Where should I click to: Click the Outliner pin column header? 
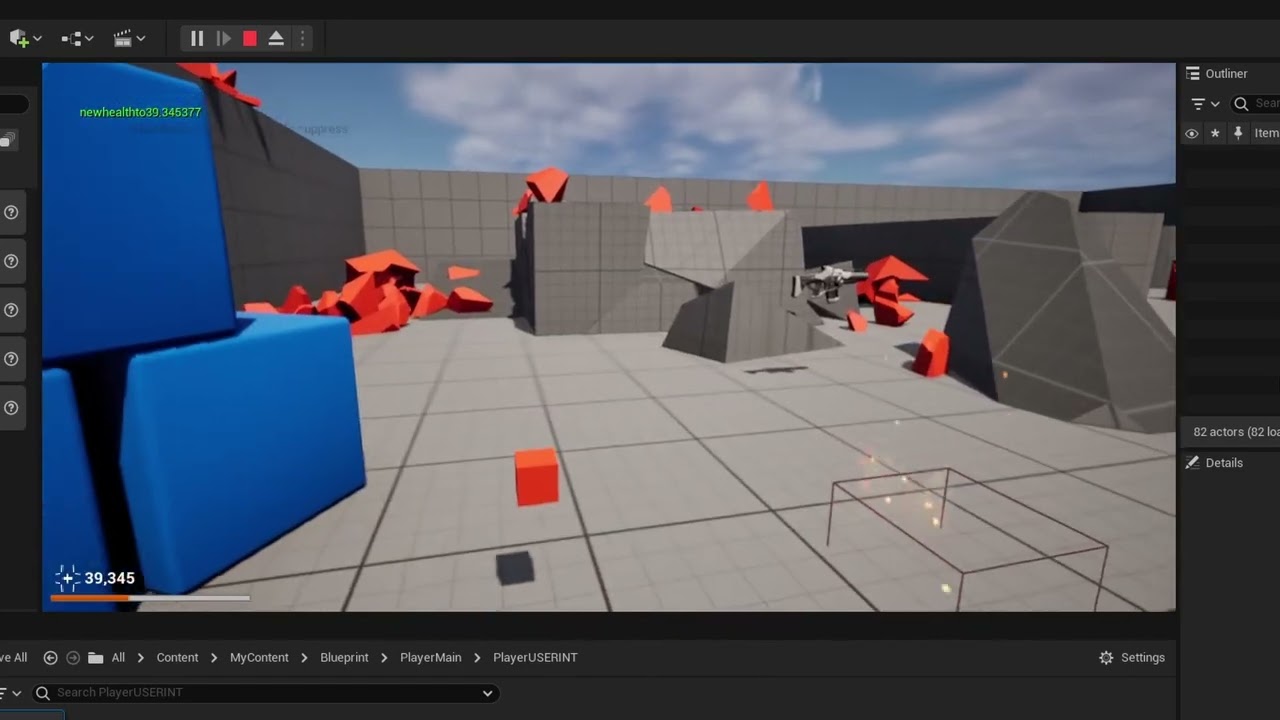pyautogui.click(x=1238, y=133)
